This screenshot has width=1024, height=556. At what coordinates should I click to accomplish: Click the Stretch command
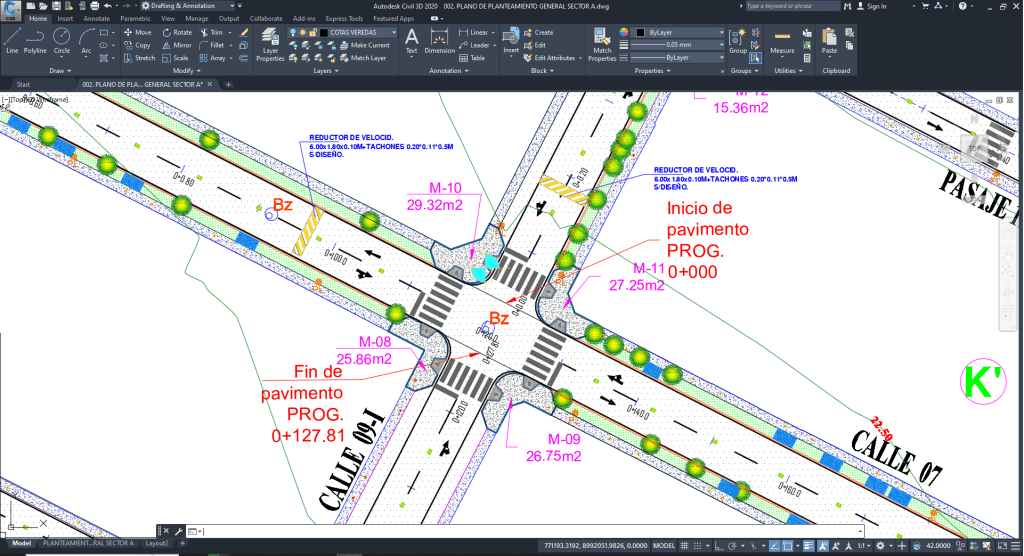[x=139, y=58]
